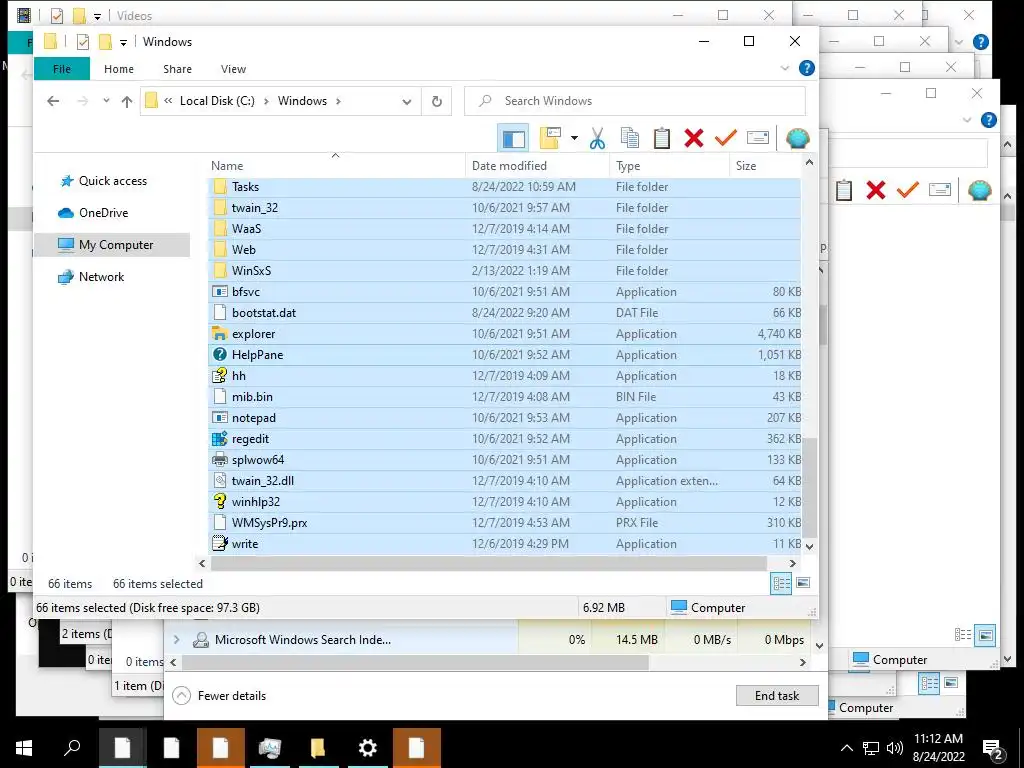Open the volume speaker tray icon

[895, 748]
